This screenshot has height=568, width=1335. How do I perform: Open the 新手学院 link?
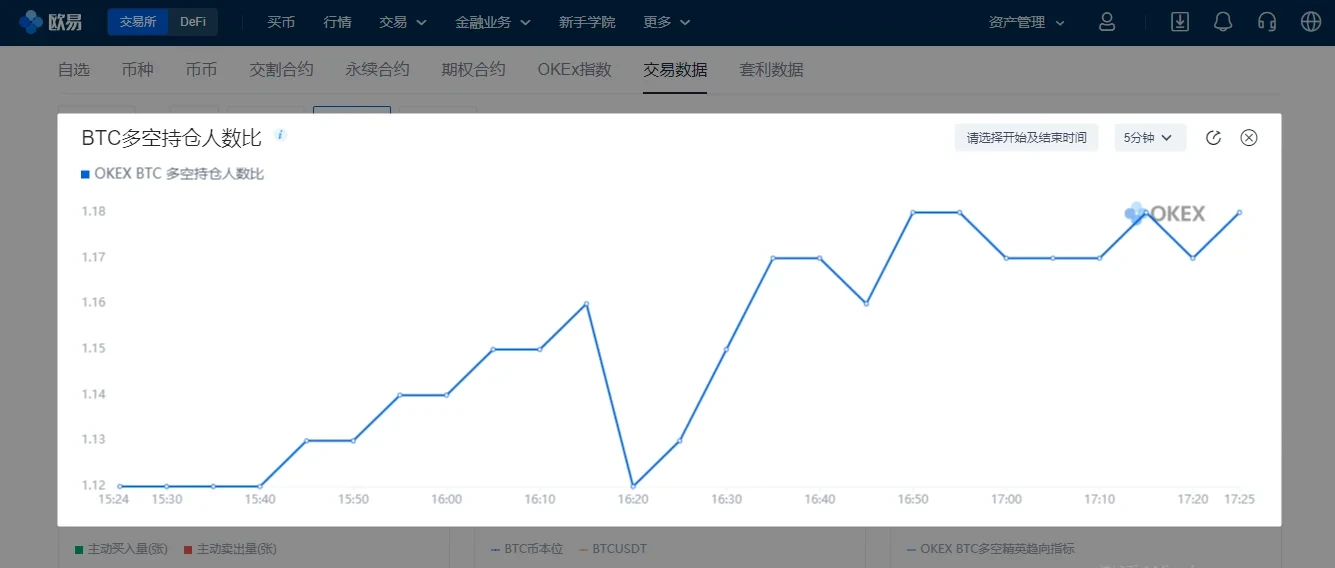pos(587,22)
